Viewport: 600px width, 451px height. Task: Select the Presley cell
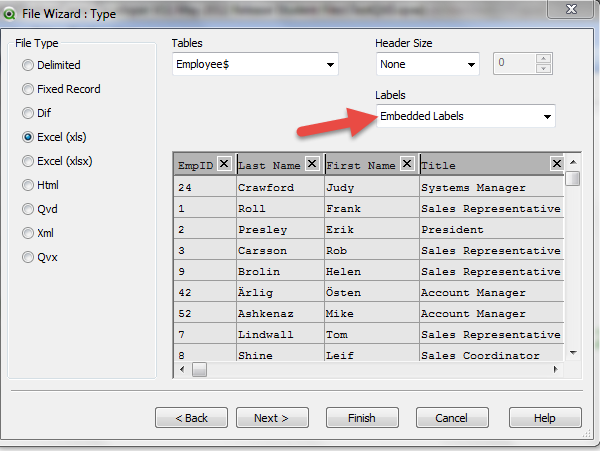[x=280, y=229]
